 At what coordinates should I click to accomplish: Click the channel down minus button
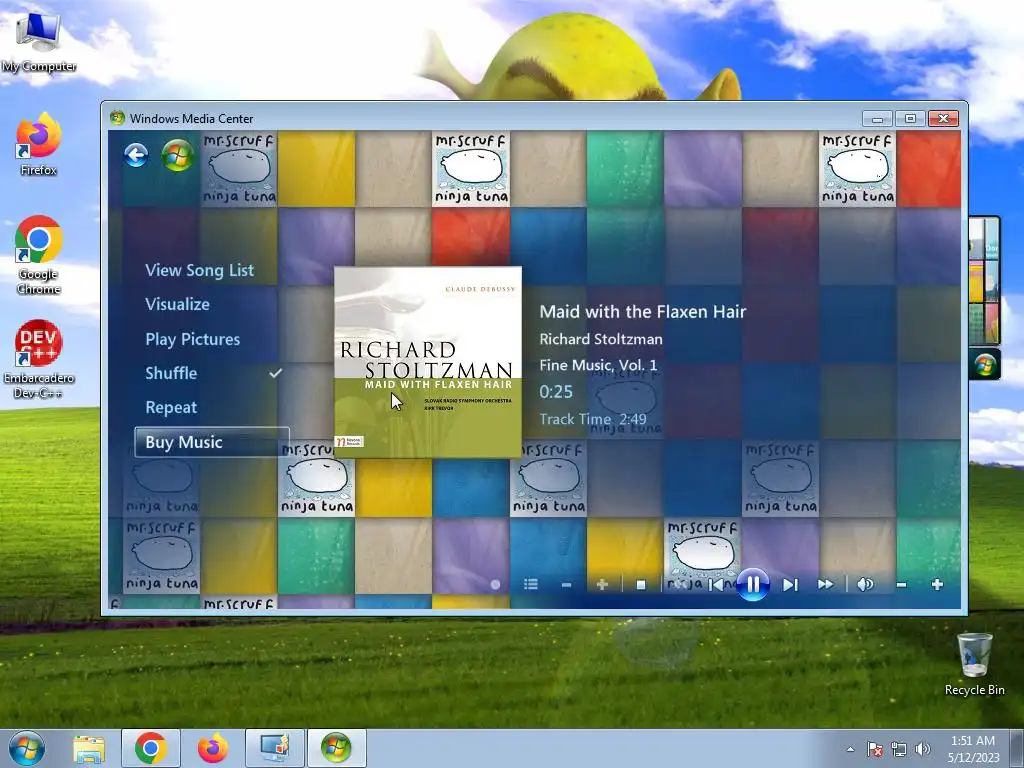(x=566, y=584)
